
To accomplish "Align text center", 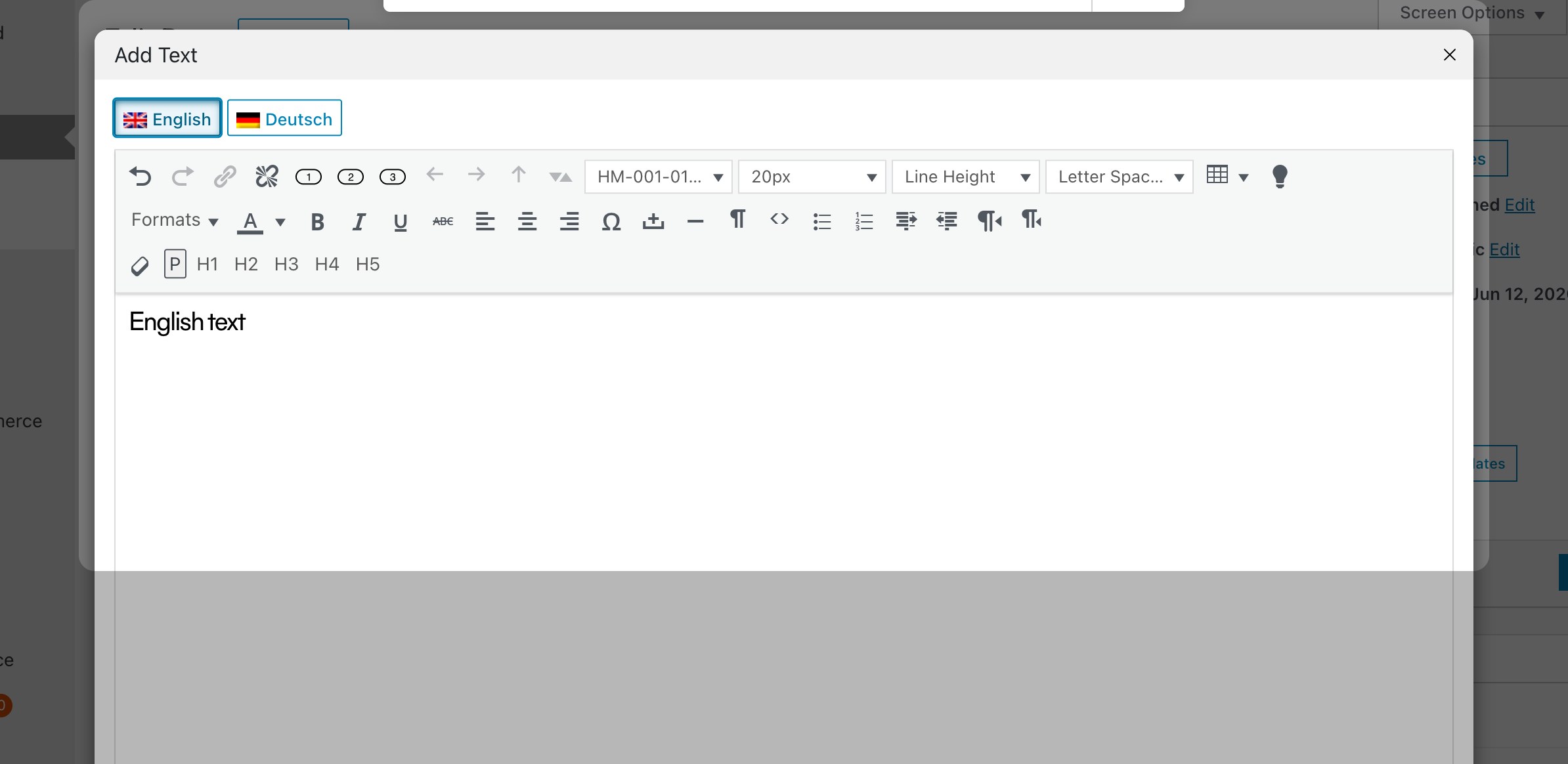I will click(x=527, y=222).
